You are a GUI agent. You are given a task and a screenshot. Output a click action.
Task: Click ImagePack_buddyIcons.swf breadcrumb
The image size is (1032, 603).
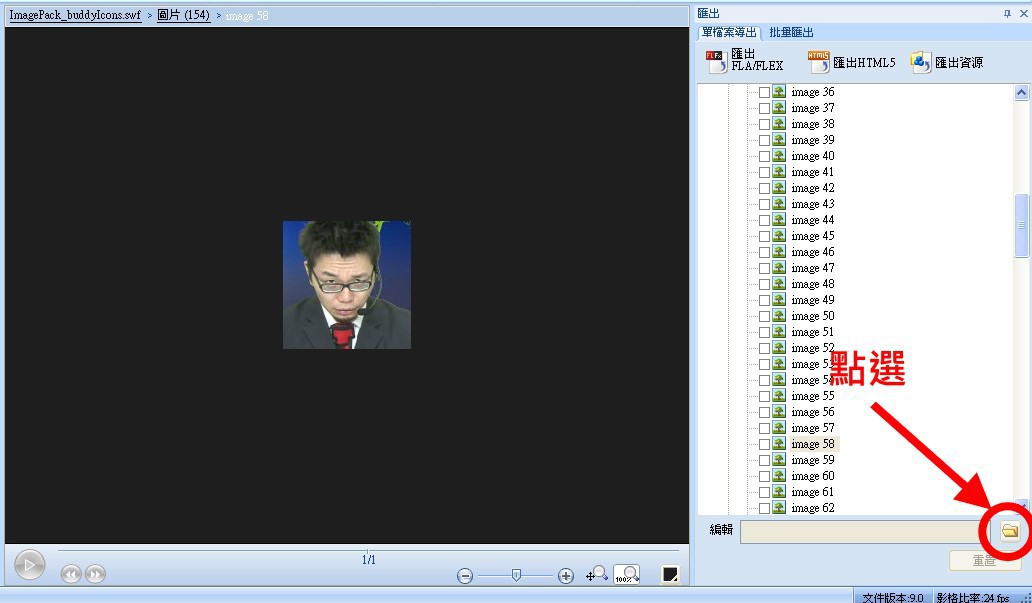[75, 16]
